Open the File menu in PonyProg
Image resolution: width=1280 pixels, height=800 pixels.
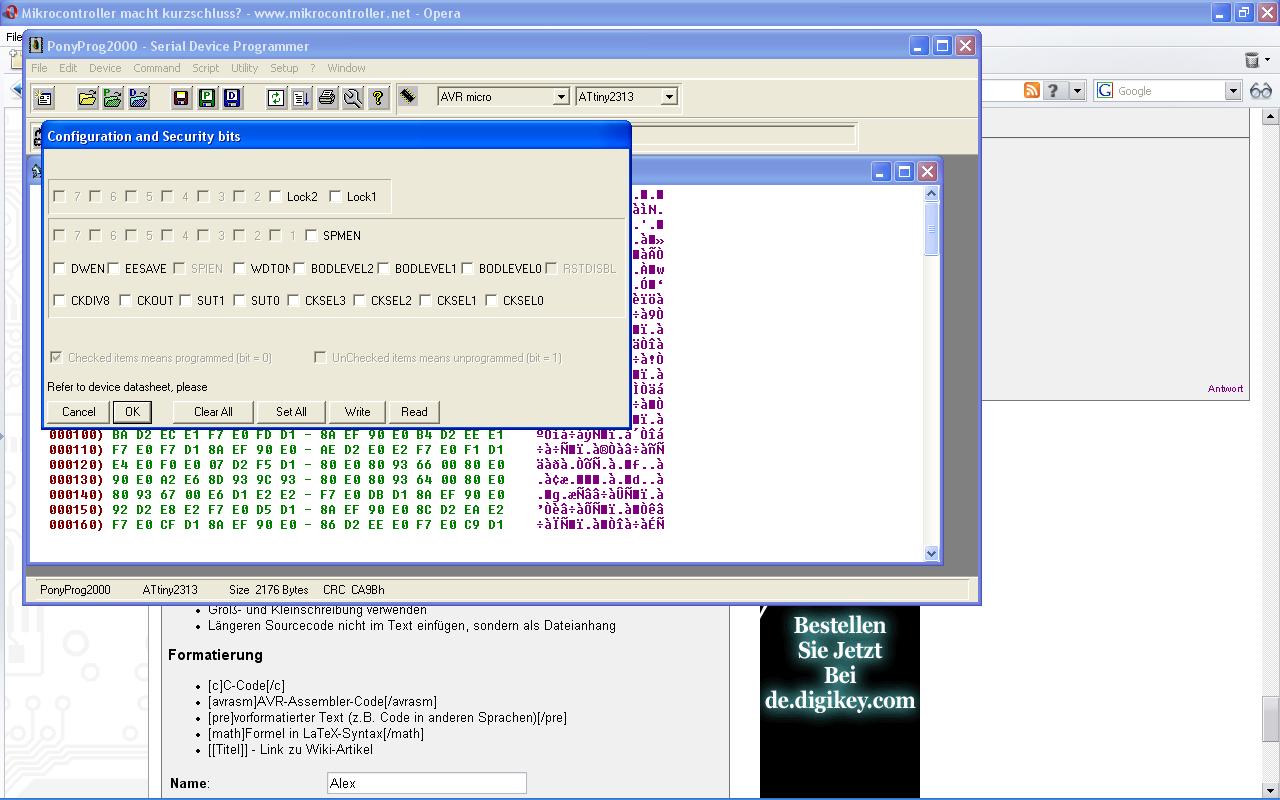click(x=39, y=68)
